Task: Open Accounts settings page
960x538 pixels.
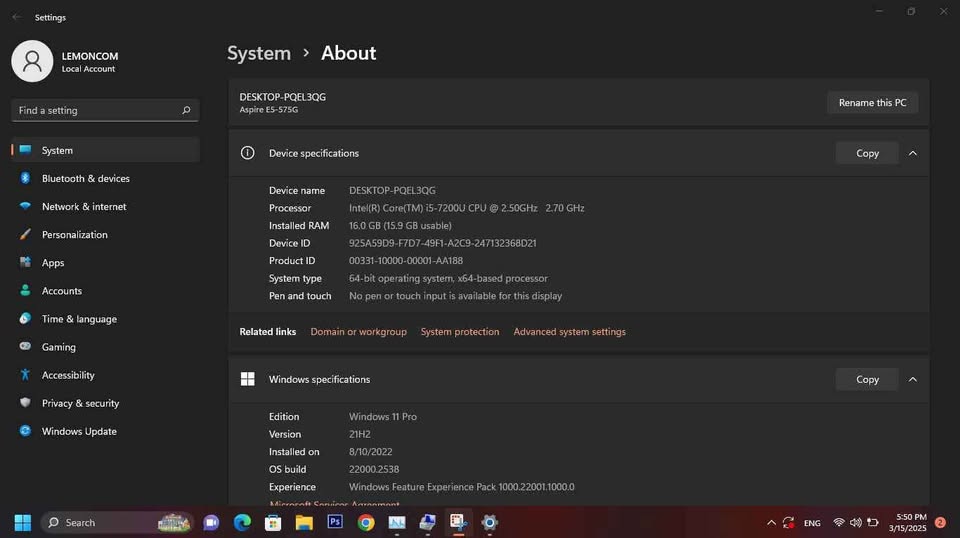Action: pos(105,291)
